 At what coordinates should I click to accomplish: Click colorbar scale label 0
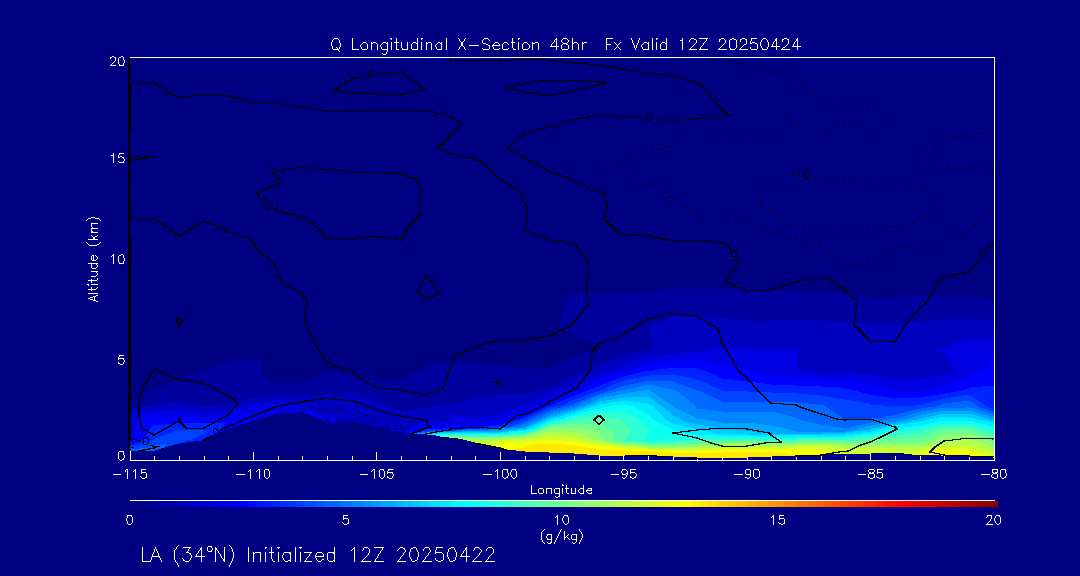click(130, 521)
